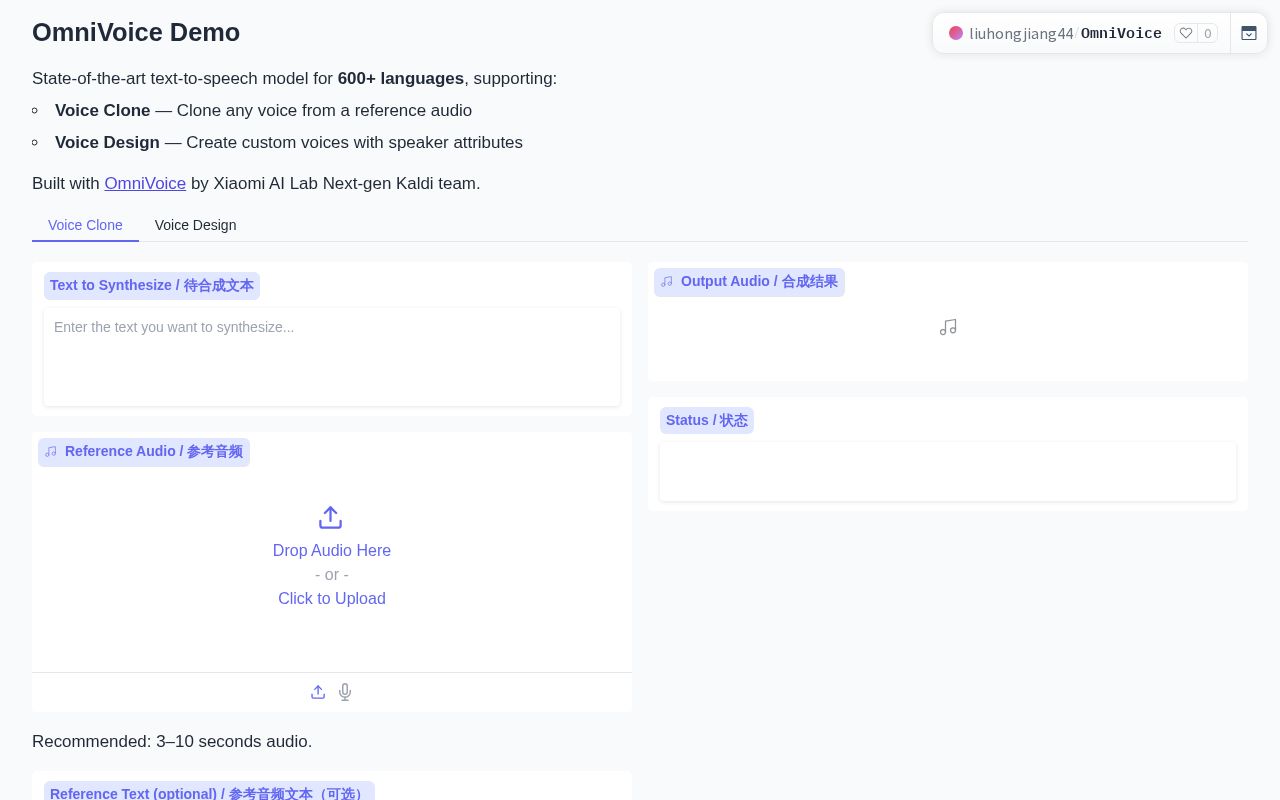Image resolution: width=1280 pixels, height=800 pixels.
Task: Click the Voice Design bullet description
Action: pos(289,142)
